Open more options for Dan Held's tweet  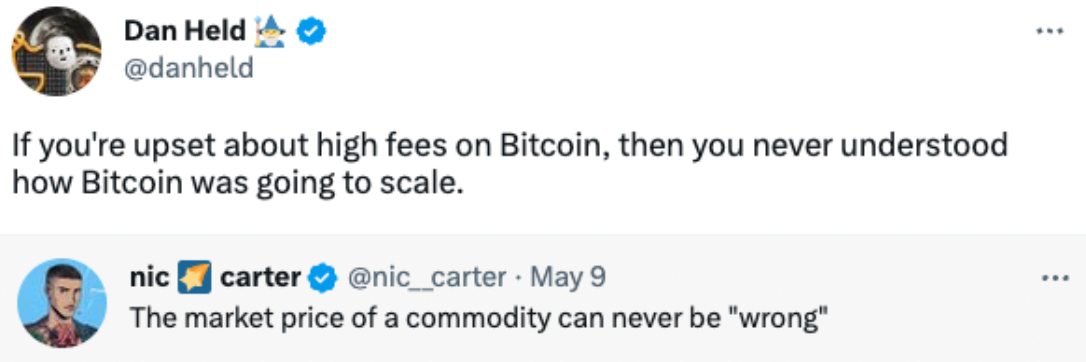[1049, 30]
